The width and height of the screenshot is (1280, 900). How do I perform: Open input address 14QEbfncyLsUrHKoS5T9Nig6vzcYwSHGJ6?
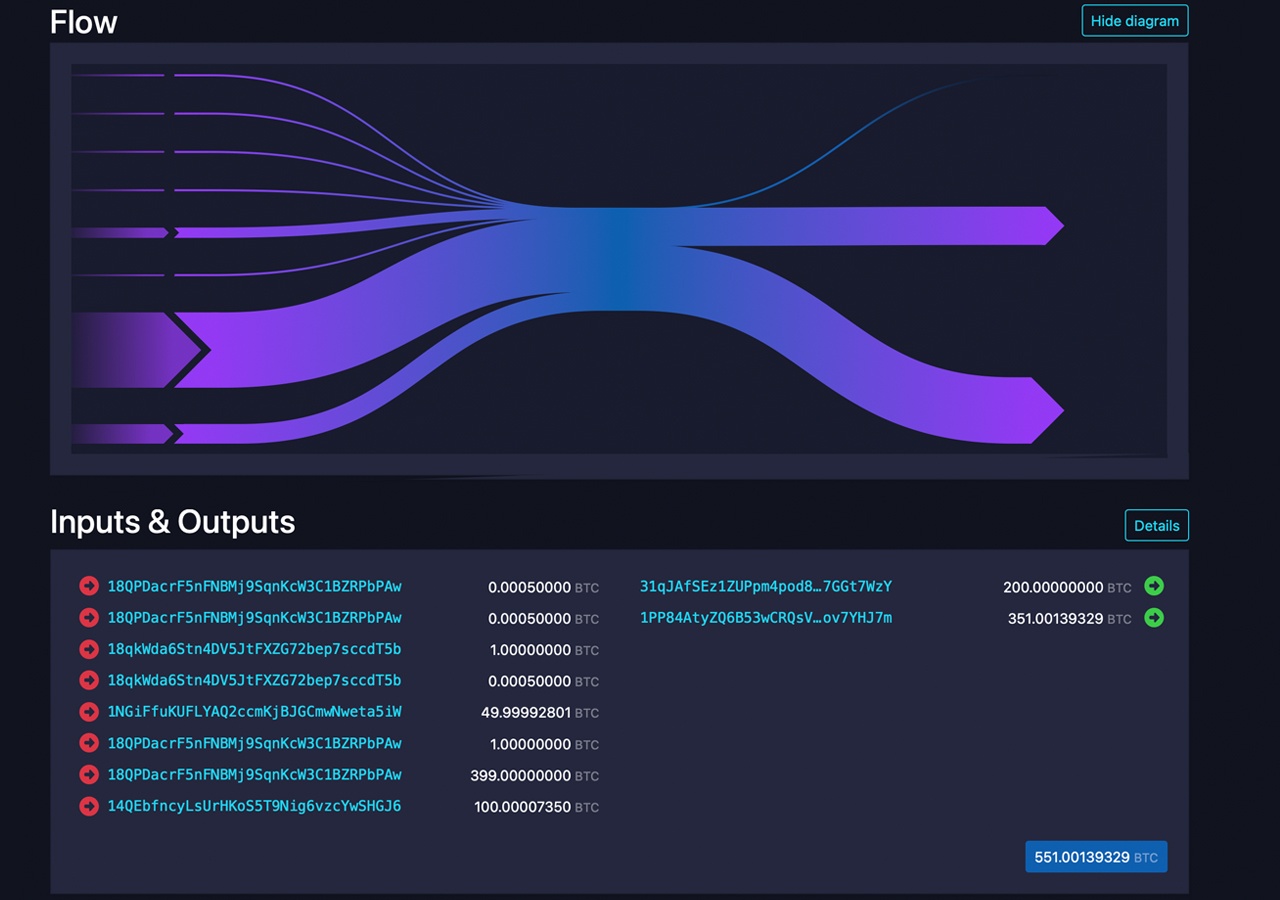(255, 806)
